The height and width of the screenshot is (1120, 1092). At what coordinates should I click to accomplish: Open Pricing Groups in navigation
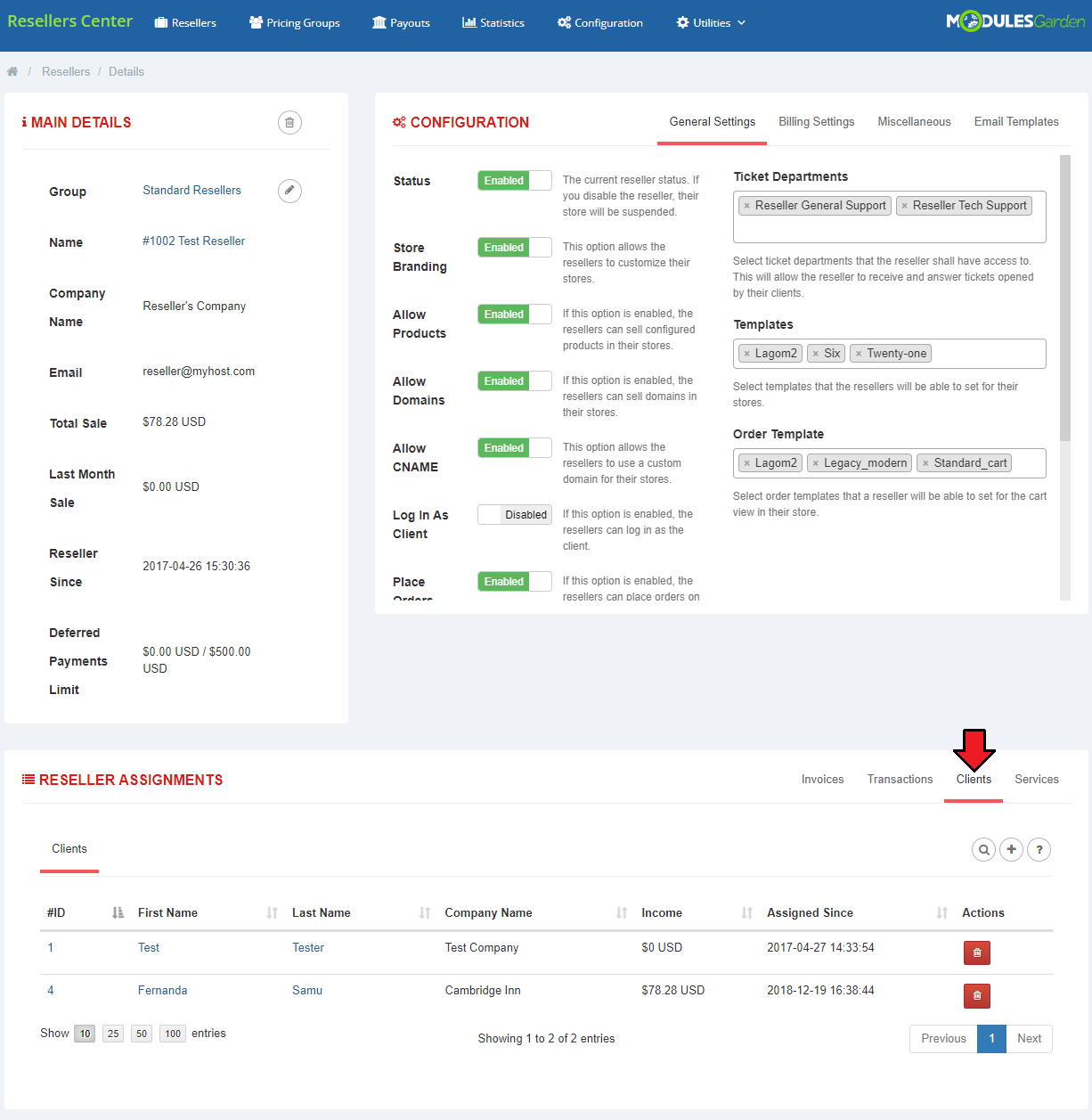pos(294,23)
